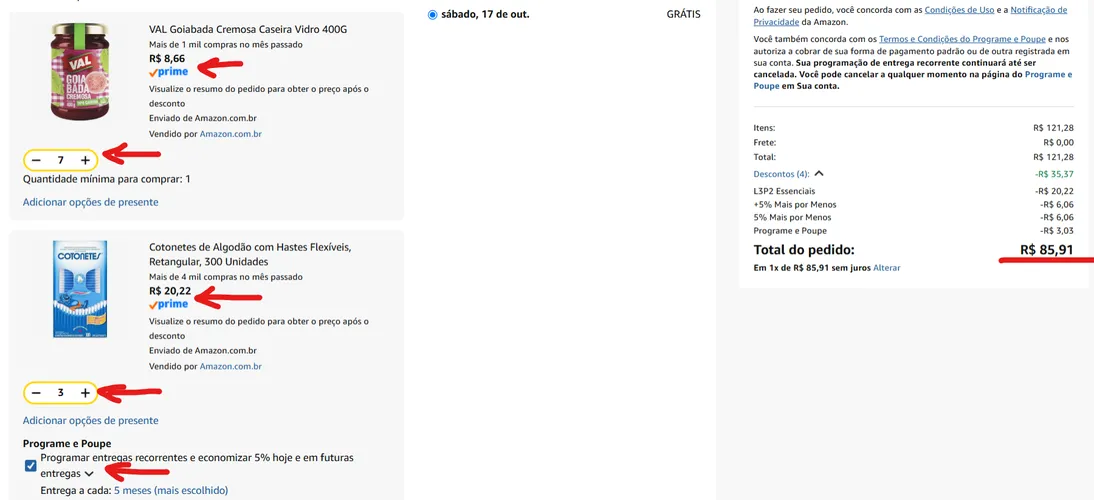Click the Frete R$ 0,00 amount
The height and width of the screenshot is (500, 1094).
click(1058, 143)
